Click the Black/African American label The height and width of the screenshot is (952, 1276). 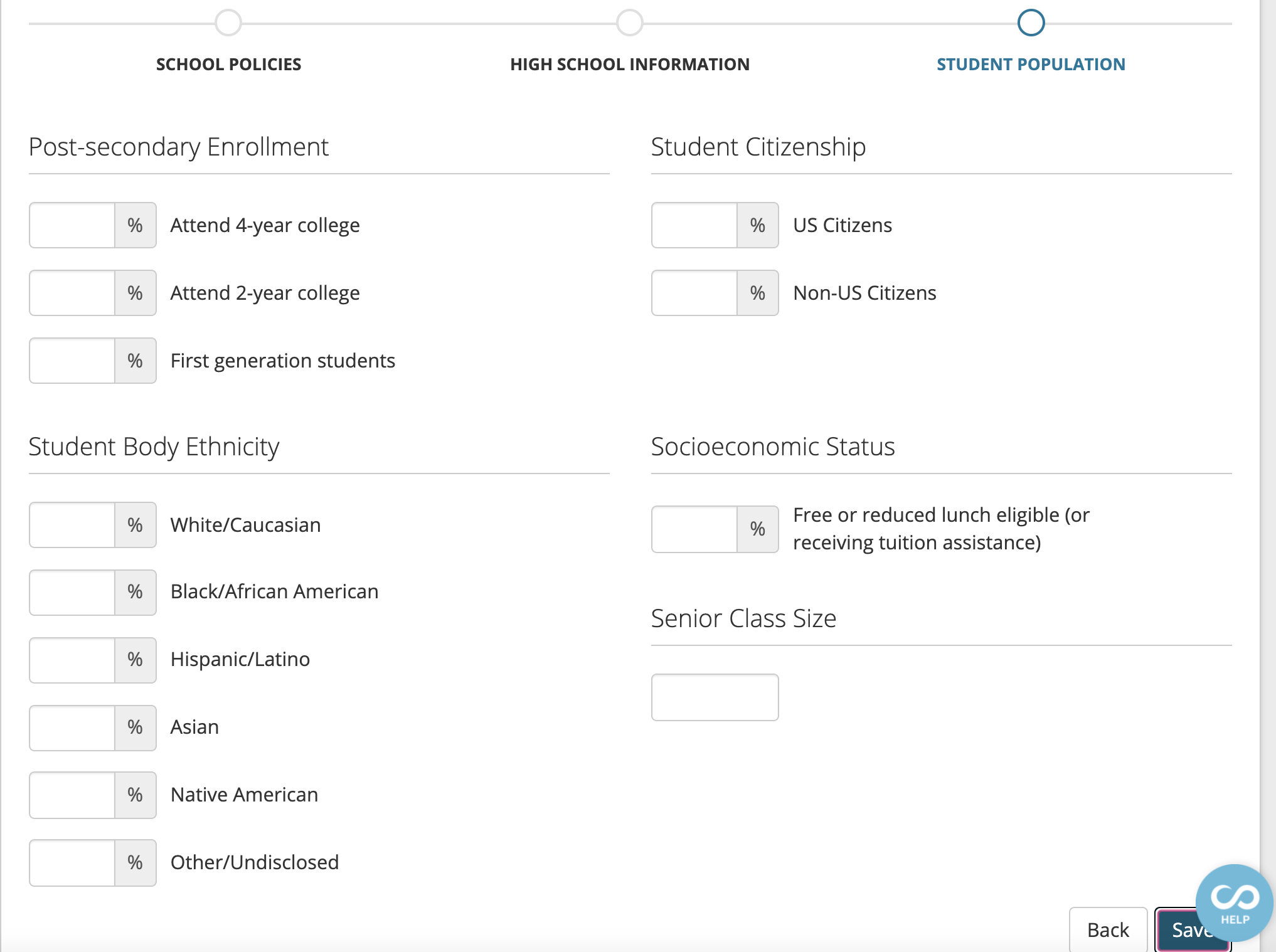pyautogui.click(x=274, y=591)
